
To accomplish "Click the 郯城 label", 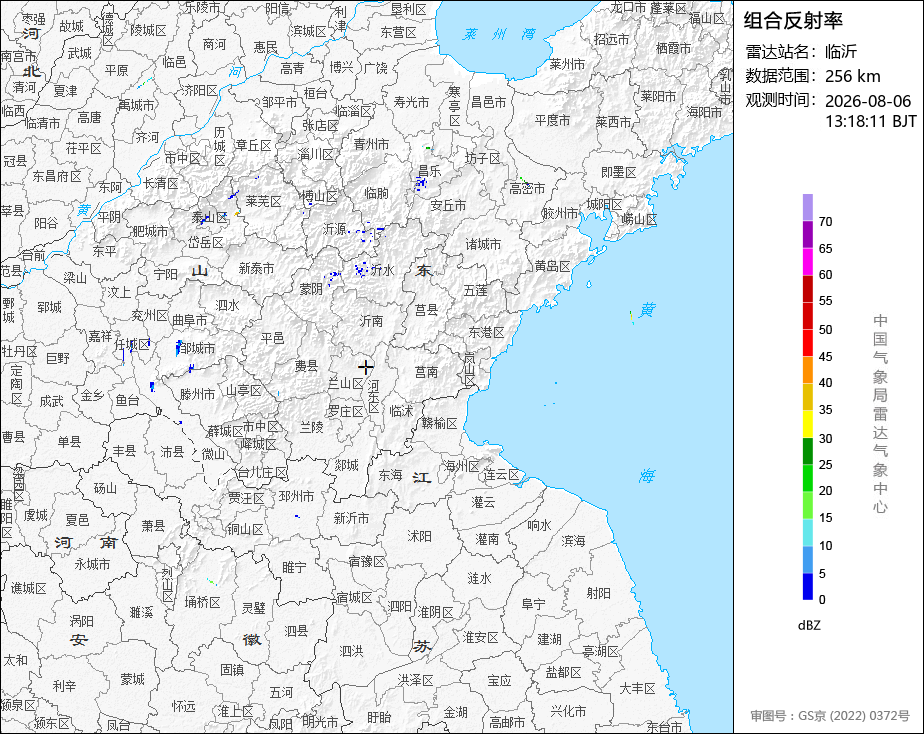I will 346,465.
